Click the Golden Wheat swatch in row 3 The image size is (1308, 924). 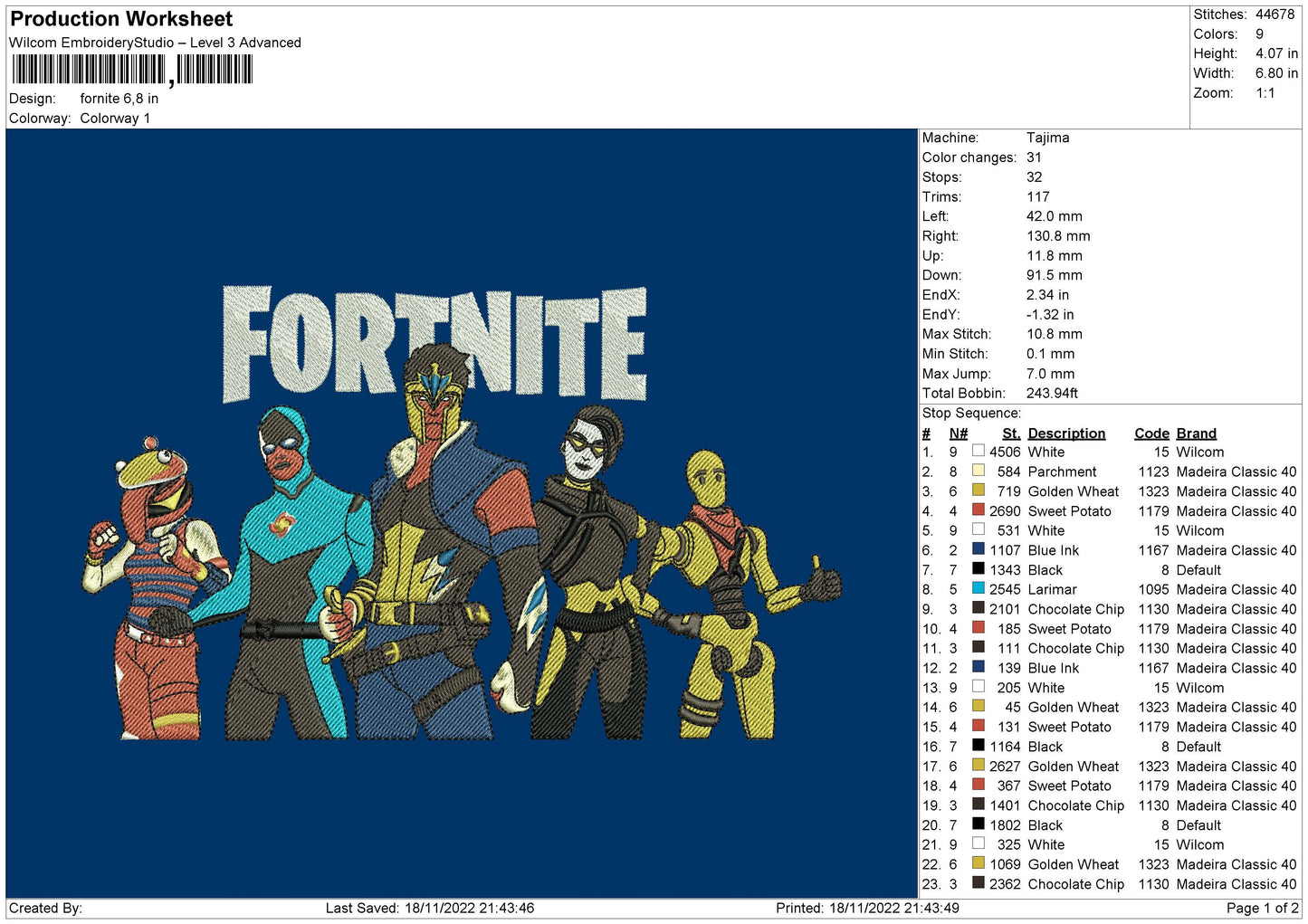click(979, 491)
